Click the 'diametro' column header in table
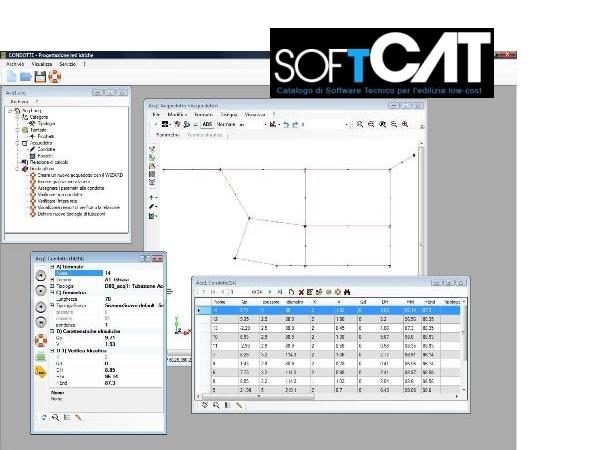Screen dimensions: 600x450 297,302
